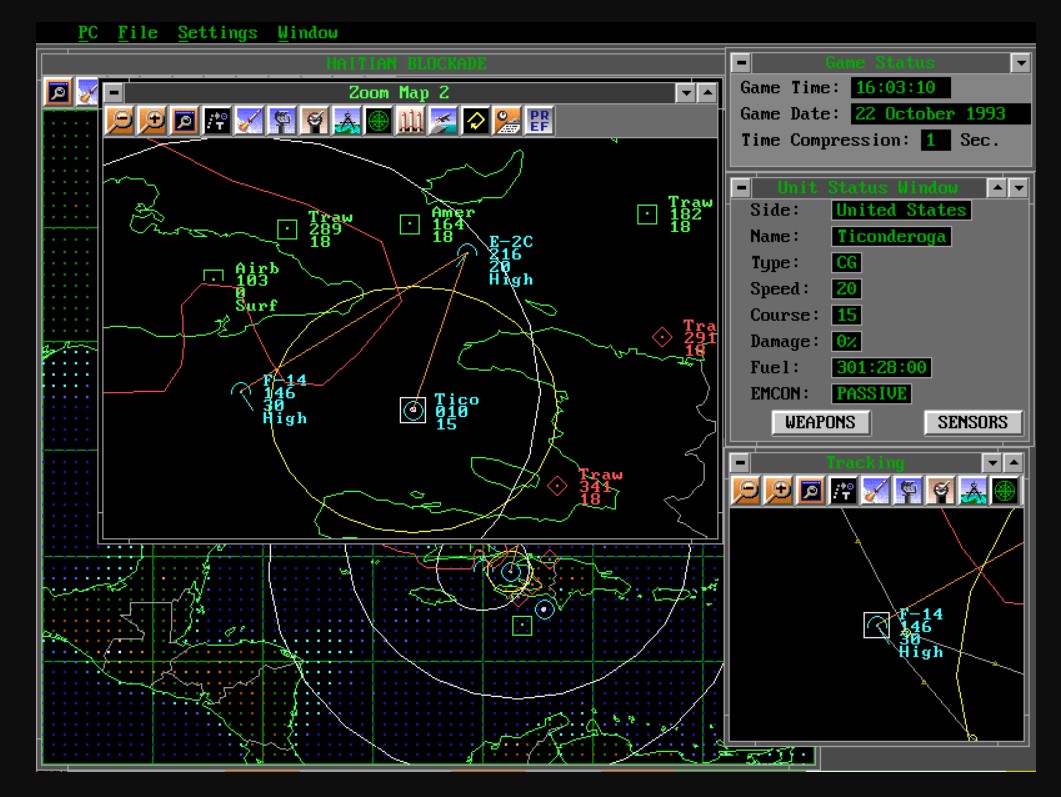1061x797 pixels.
Task: Open Game Status window control menu
Action: click(x=742, y=62)
